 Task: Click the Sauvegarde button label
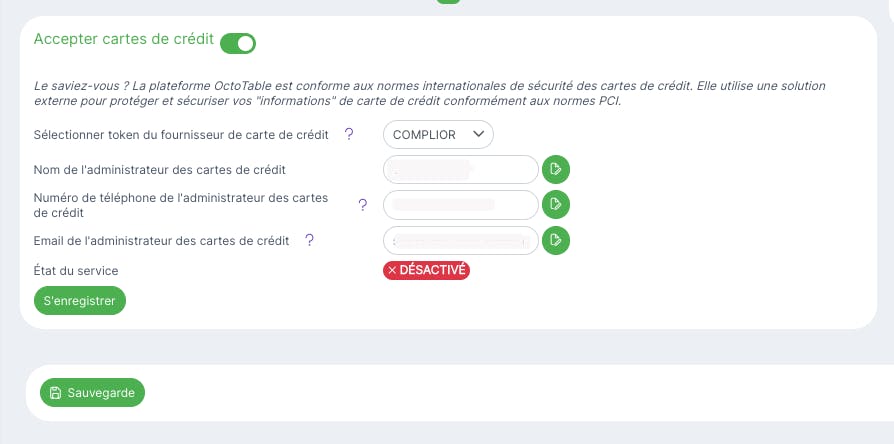coord(101,393)
